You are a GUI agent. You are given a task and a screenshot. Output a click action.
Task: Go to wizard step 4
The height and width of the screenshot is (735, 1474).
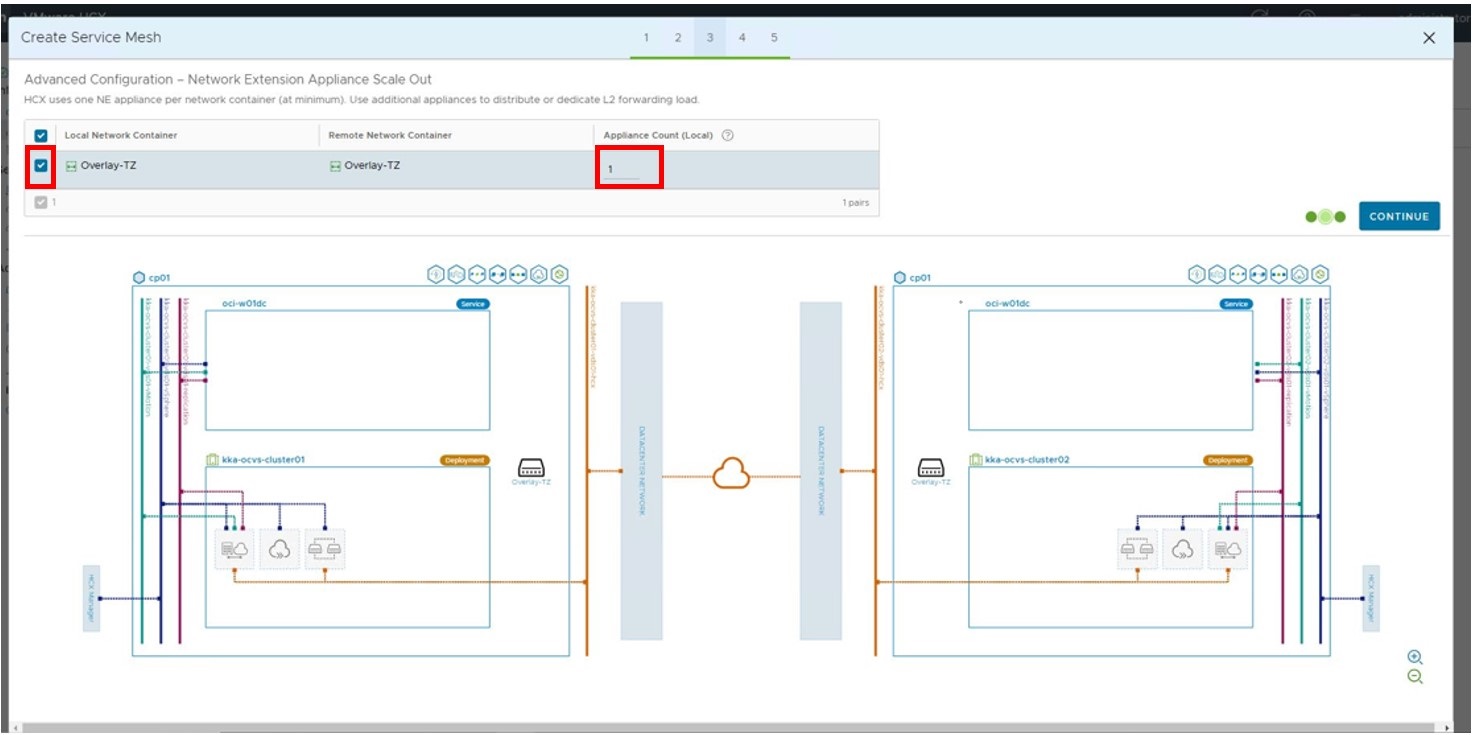coord(742,38)
